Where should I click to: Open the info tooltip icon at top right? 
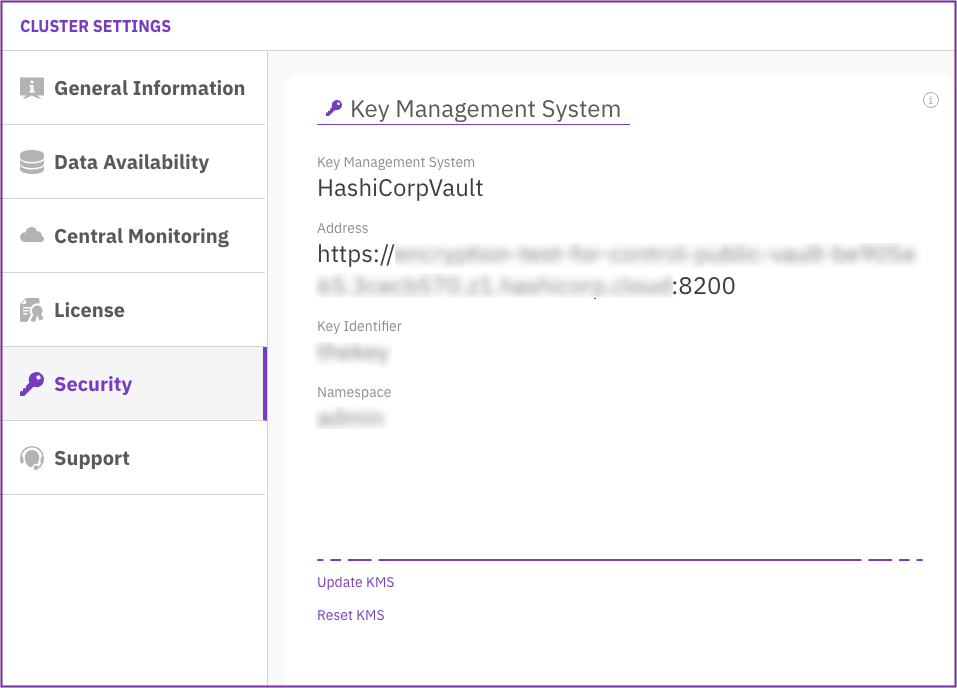930,100
